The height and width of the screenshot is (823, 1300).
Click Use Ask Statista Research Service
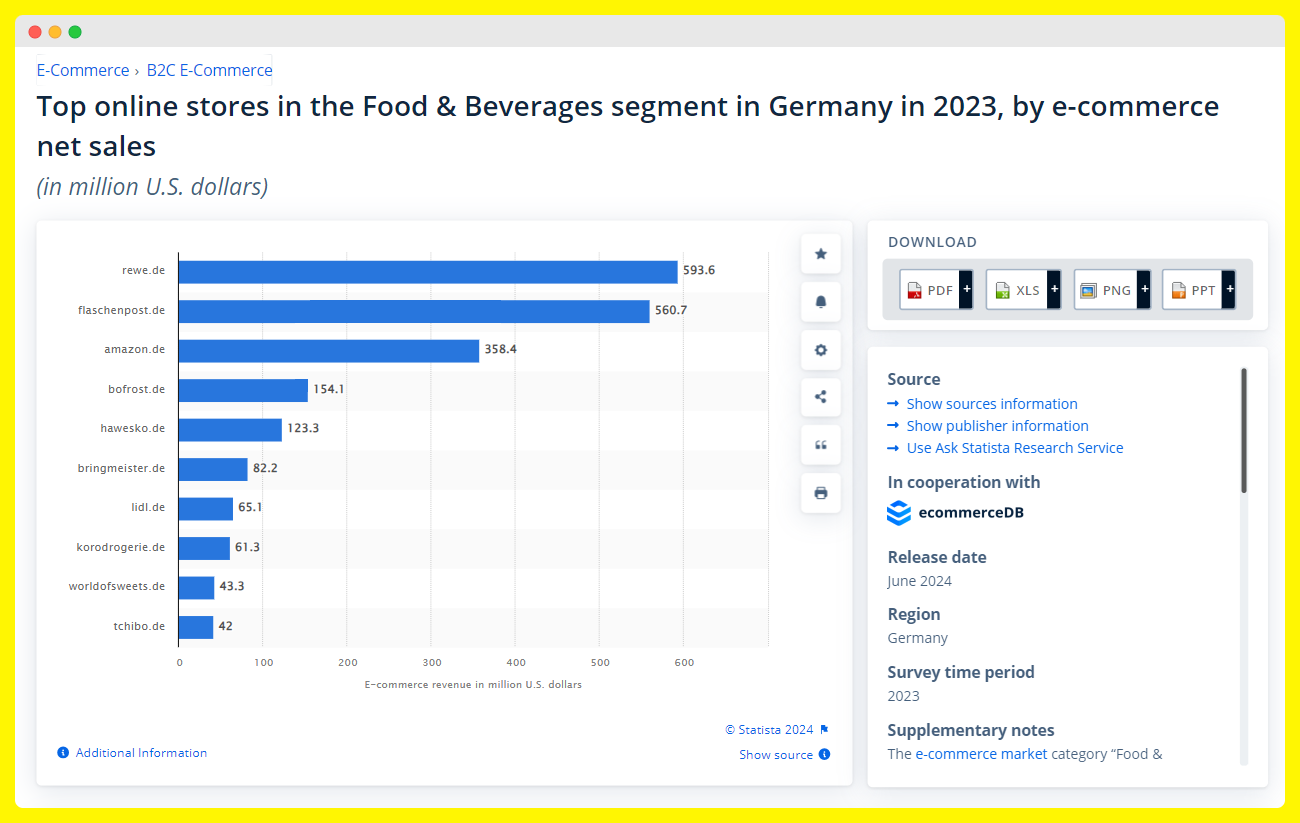pos(1015,448)
